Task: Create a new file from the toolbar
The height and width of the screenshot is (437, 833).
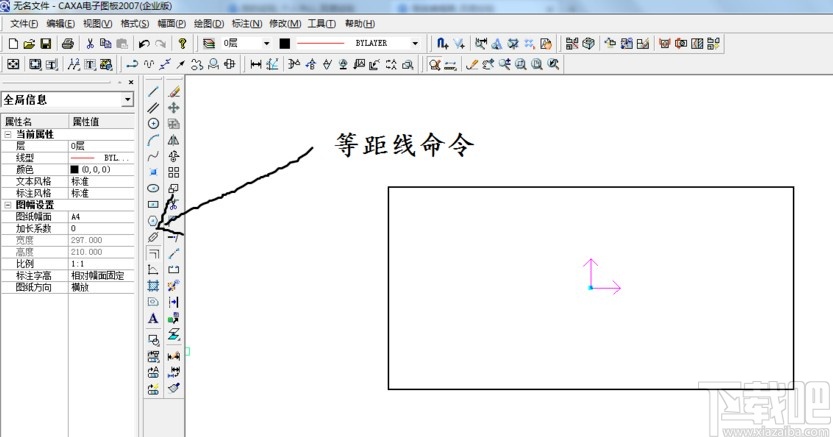Action: (x=13, y=44)
